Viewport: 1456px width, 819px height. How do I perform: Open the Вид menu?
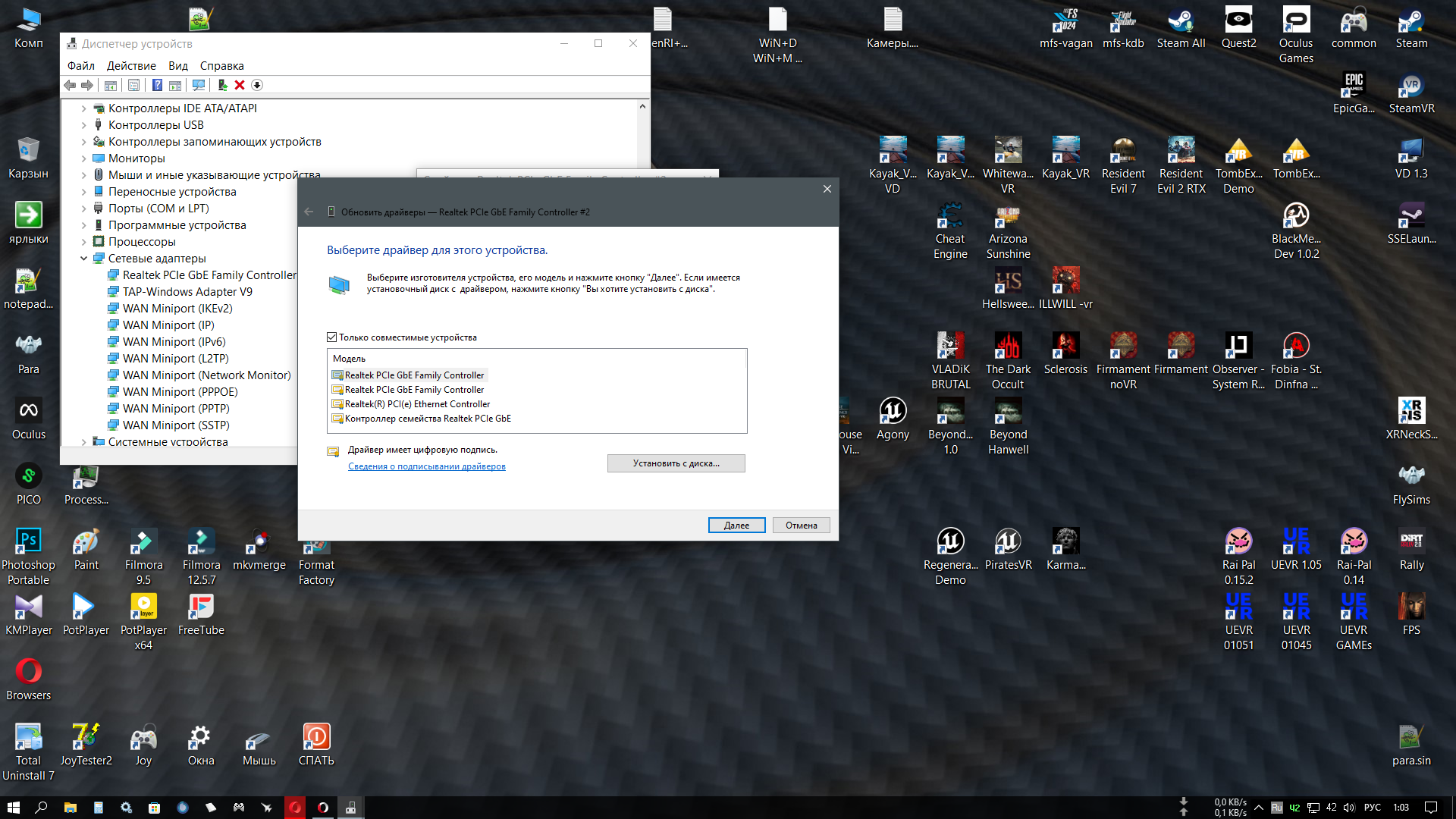pos(178,66)
